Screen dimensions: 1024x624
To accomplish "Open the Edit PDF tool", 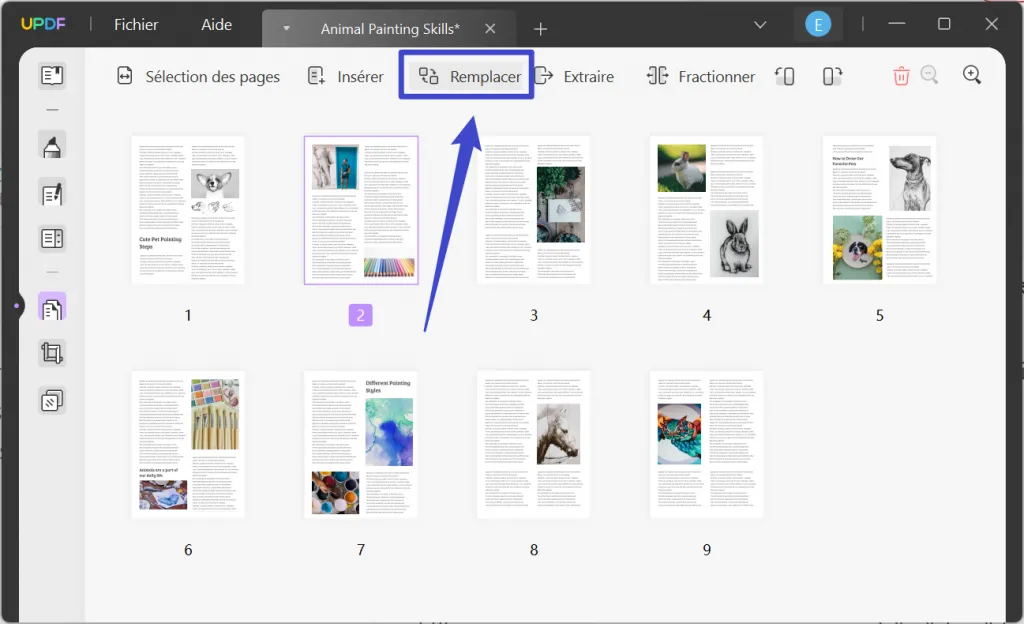I will click(x=51, y=194).
